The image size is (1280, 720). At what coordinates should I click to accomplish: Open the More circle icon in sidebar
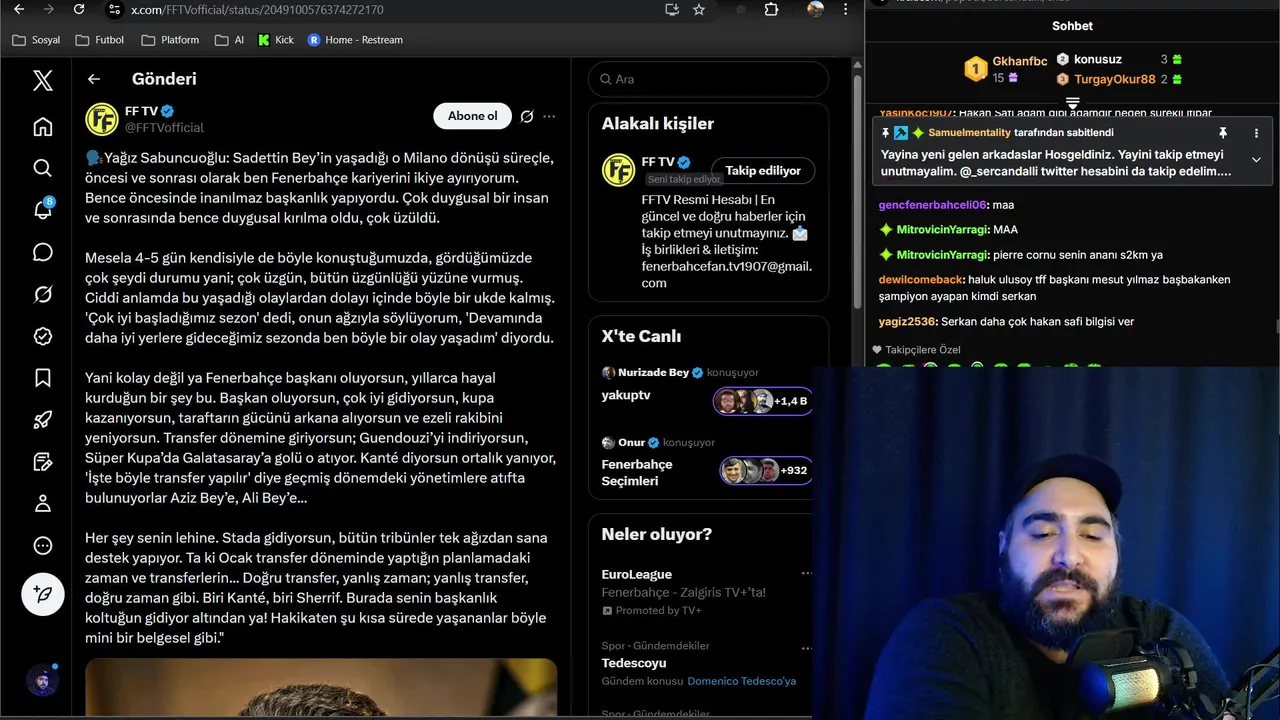point(42,546)
